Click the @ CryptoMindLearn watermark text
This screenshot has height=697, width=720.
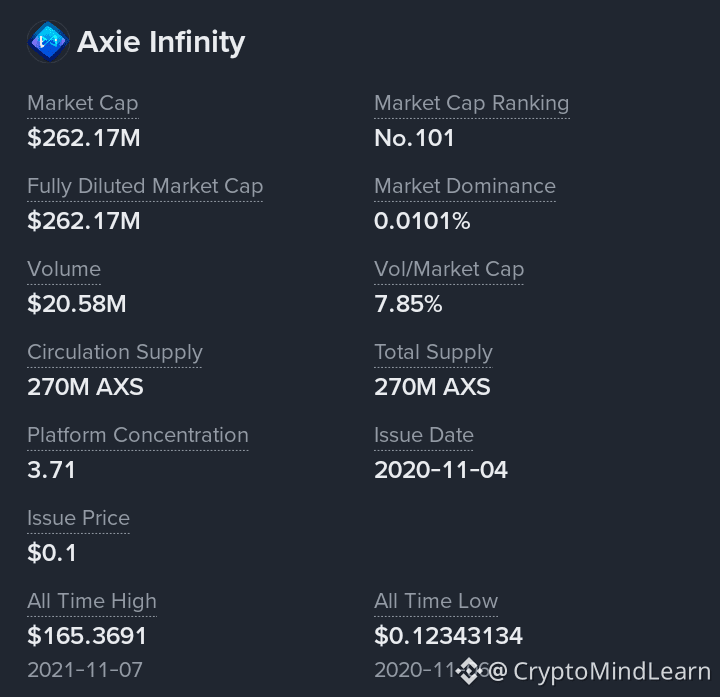click(x=599, y=671)
